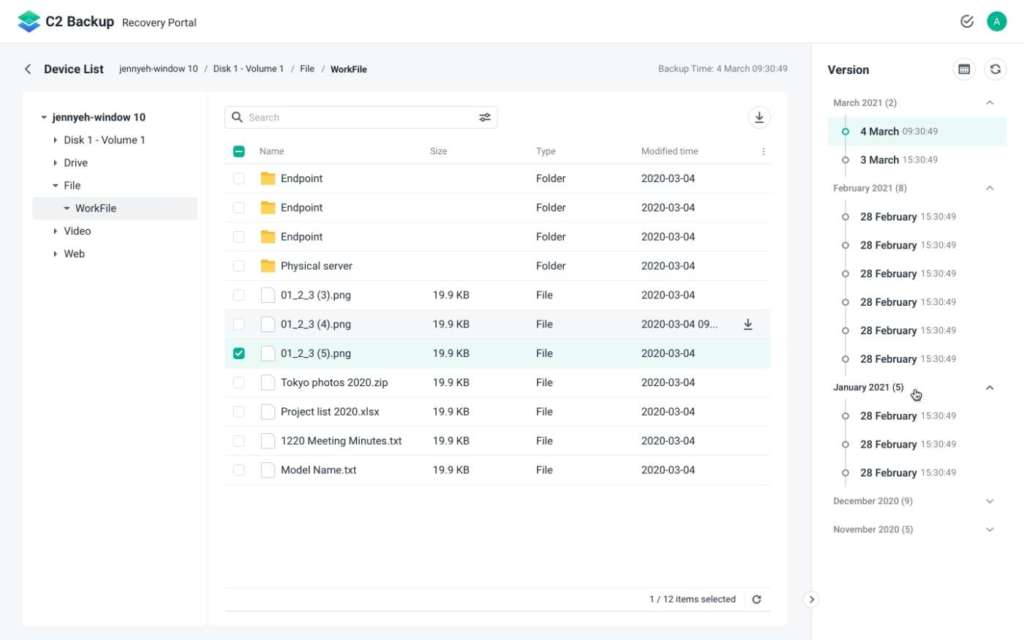
Task: Expand the Drive tree item
Action: point(57,162)
